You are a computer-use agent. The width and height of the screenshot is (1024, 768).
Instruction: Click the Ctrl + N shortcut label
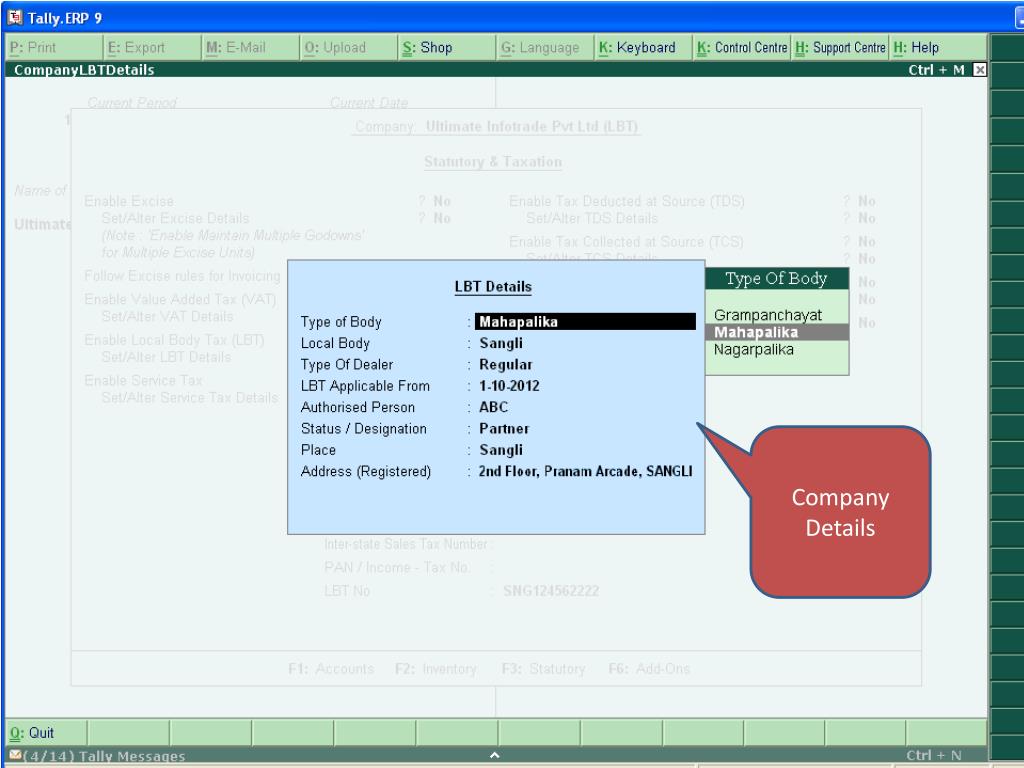pos(934,756)
